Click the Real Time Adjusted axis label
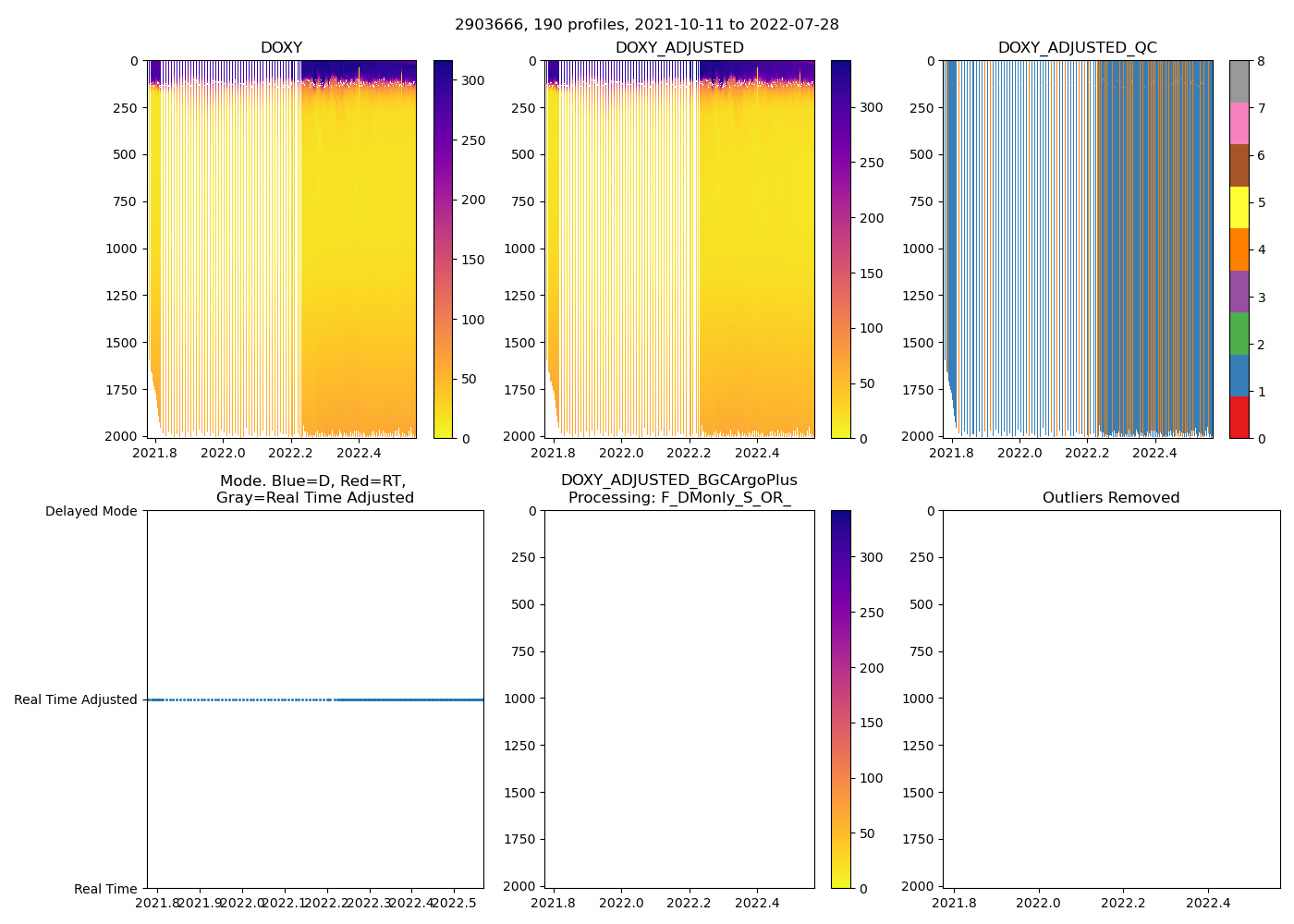 [x=76, y=699]
